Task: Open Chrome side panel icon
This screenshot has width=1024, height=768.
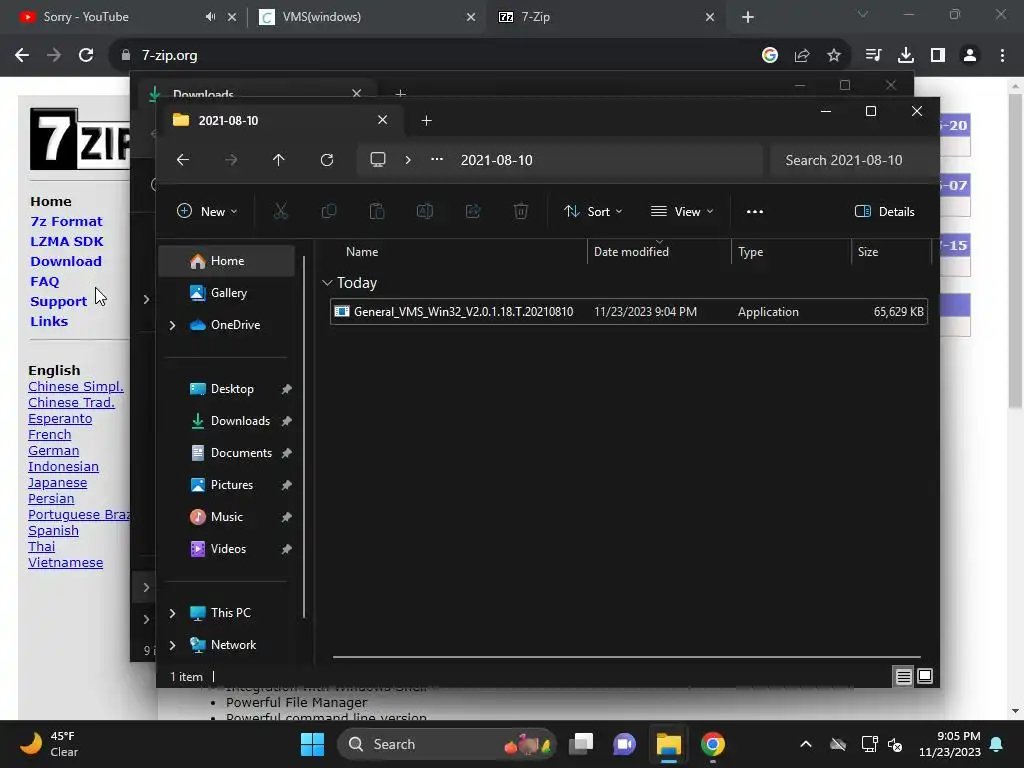Action: click(938, 56)
